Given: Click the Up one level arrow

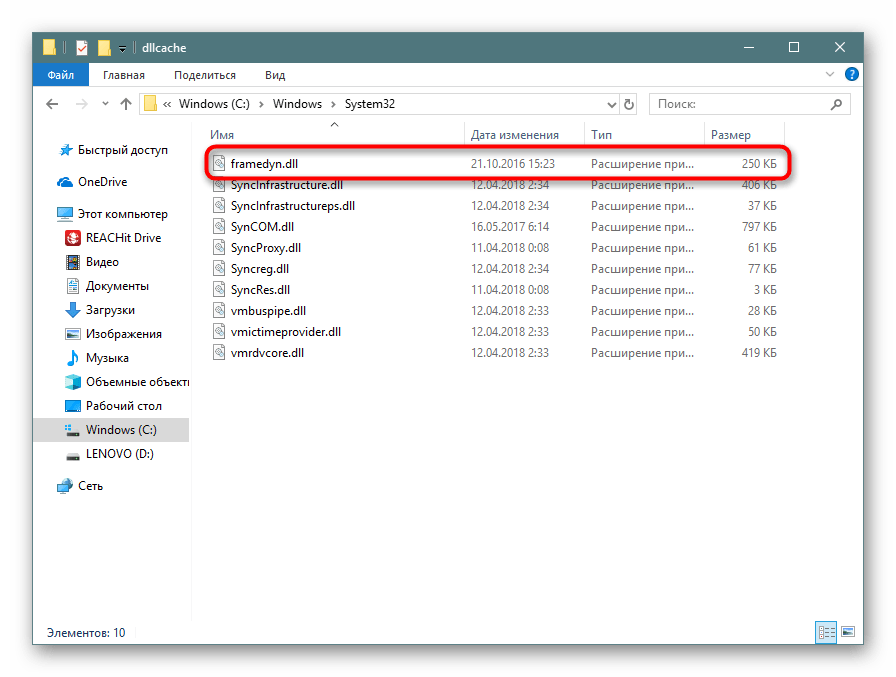Looking at the screenshot, I should 126,104.
